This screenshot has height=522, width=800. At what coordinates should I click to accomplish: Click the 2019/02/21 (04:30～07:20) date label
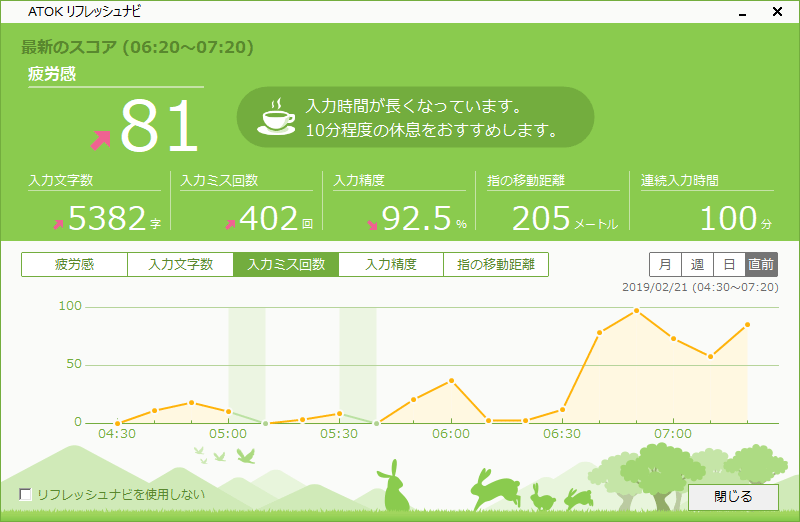coord(700,287)
